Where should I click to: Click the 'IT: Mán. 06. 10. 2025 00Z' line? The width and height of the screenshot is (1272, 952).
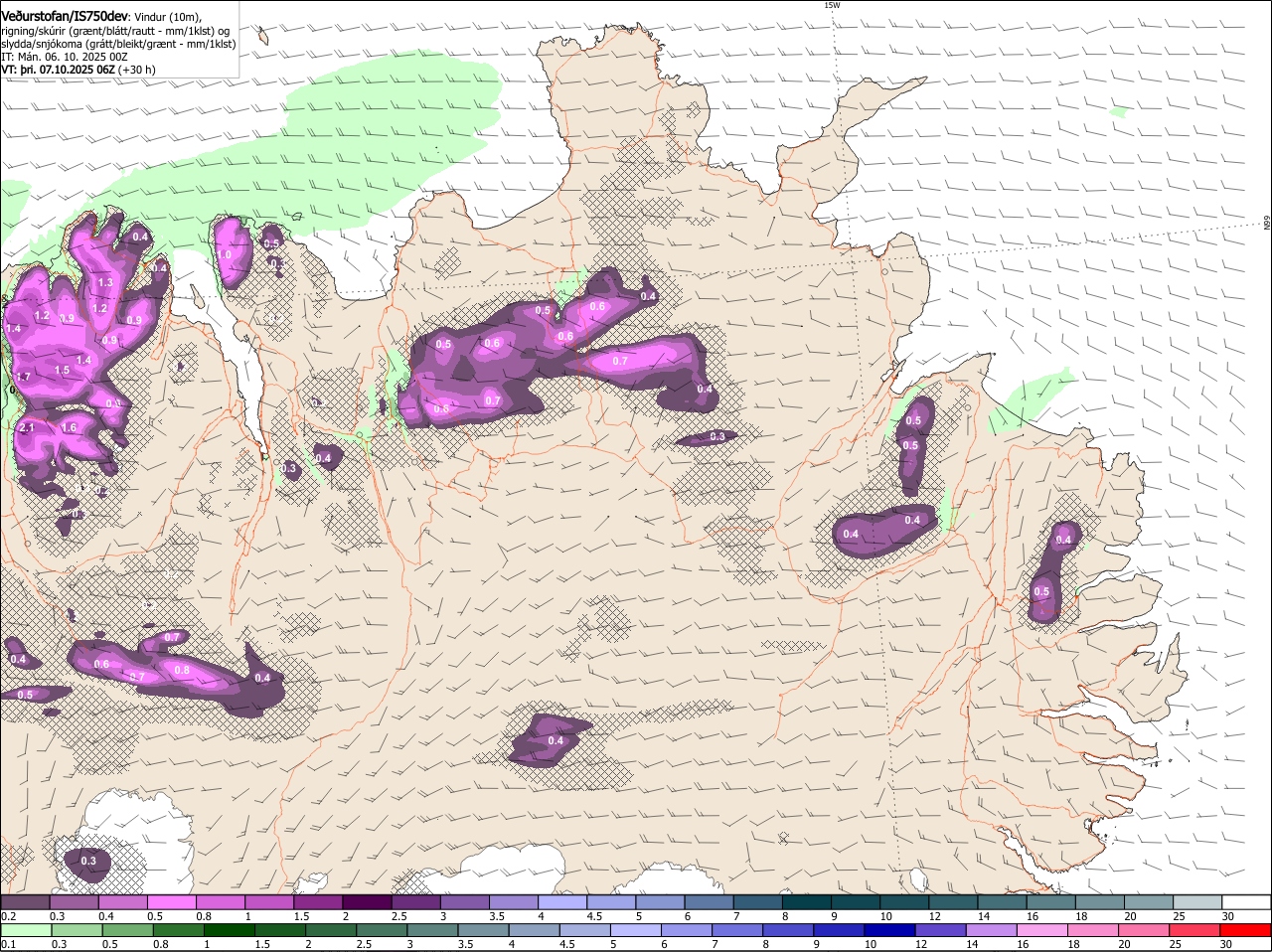pyautogui.click(x=65, y=57)
